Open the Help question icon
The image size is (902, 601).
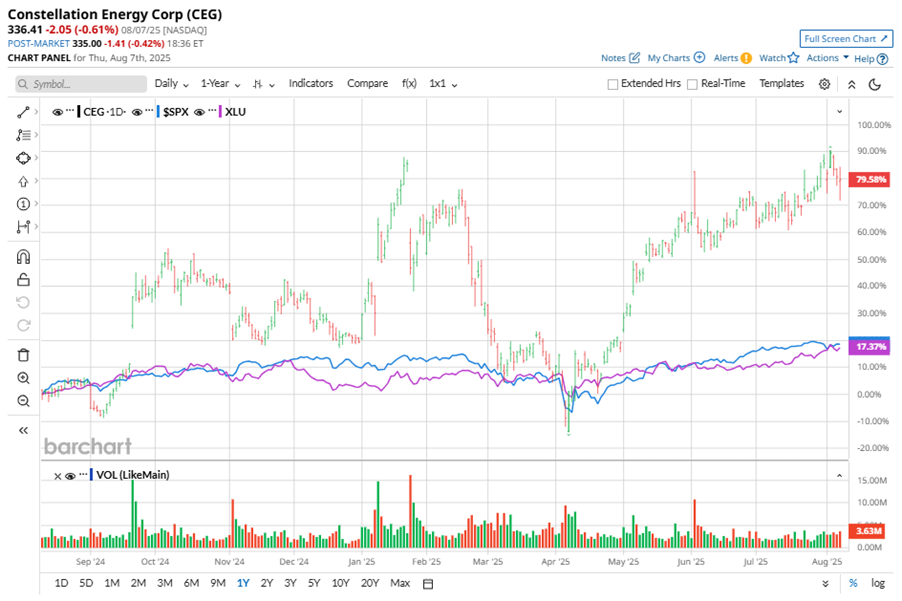(882, 59)
